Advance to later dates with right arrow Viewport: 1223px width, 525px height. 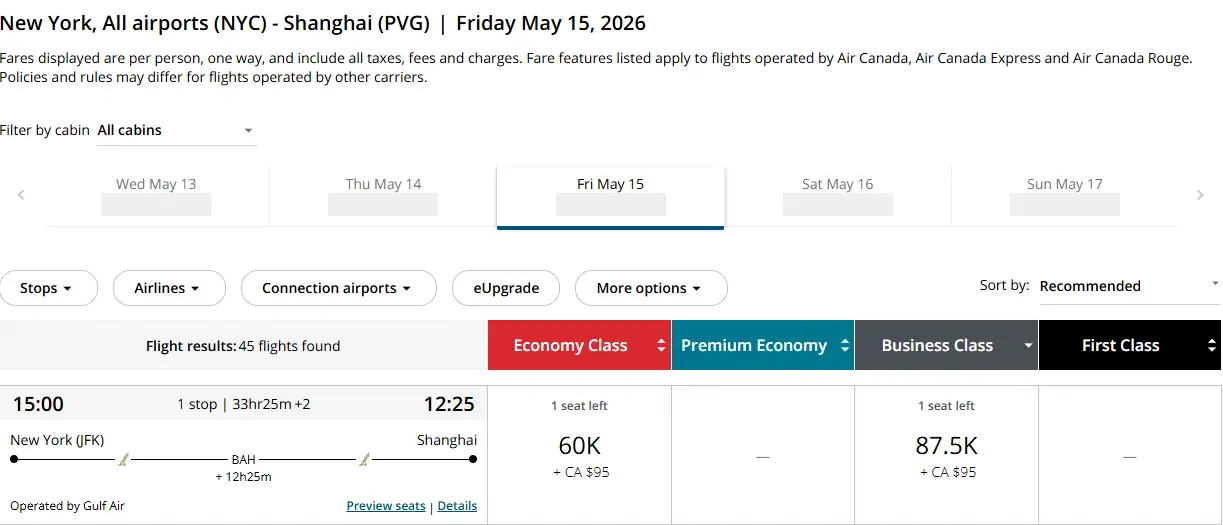tap(1200, 196)
